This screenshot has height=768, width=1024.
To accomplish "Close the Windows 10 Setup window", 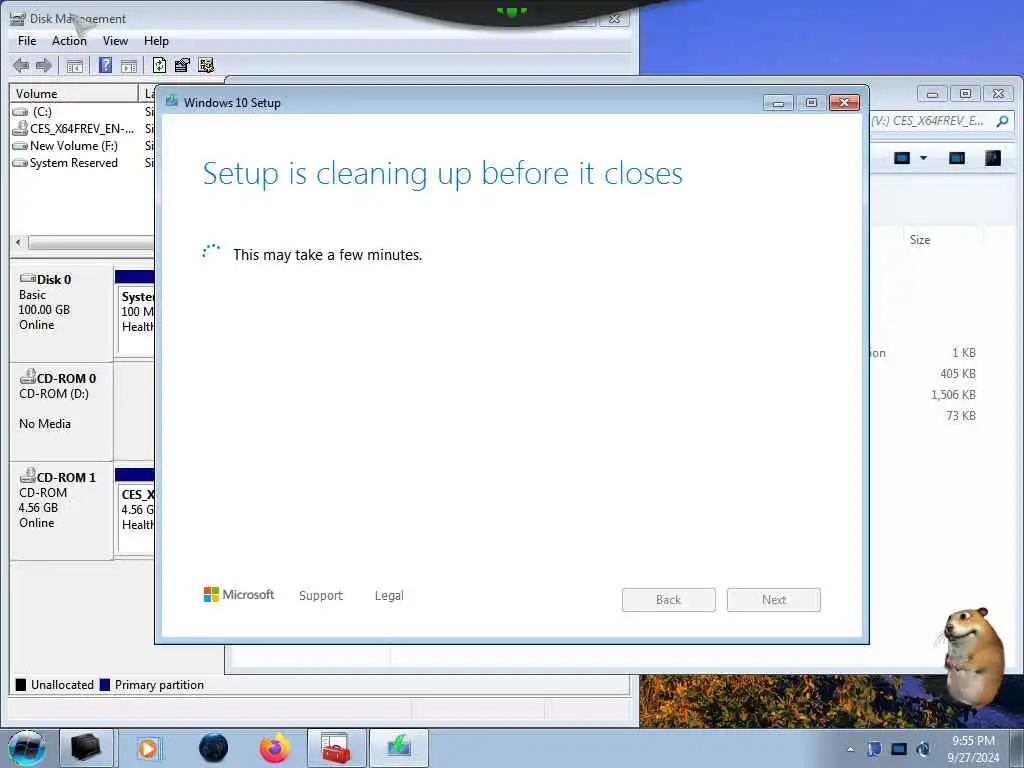I will coord(844,103).
